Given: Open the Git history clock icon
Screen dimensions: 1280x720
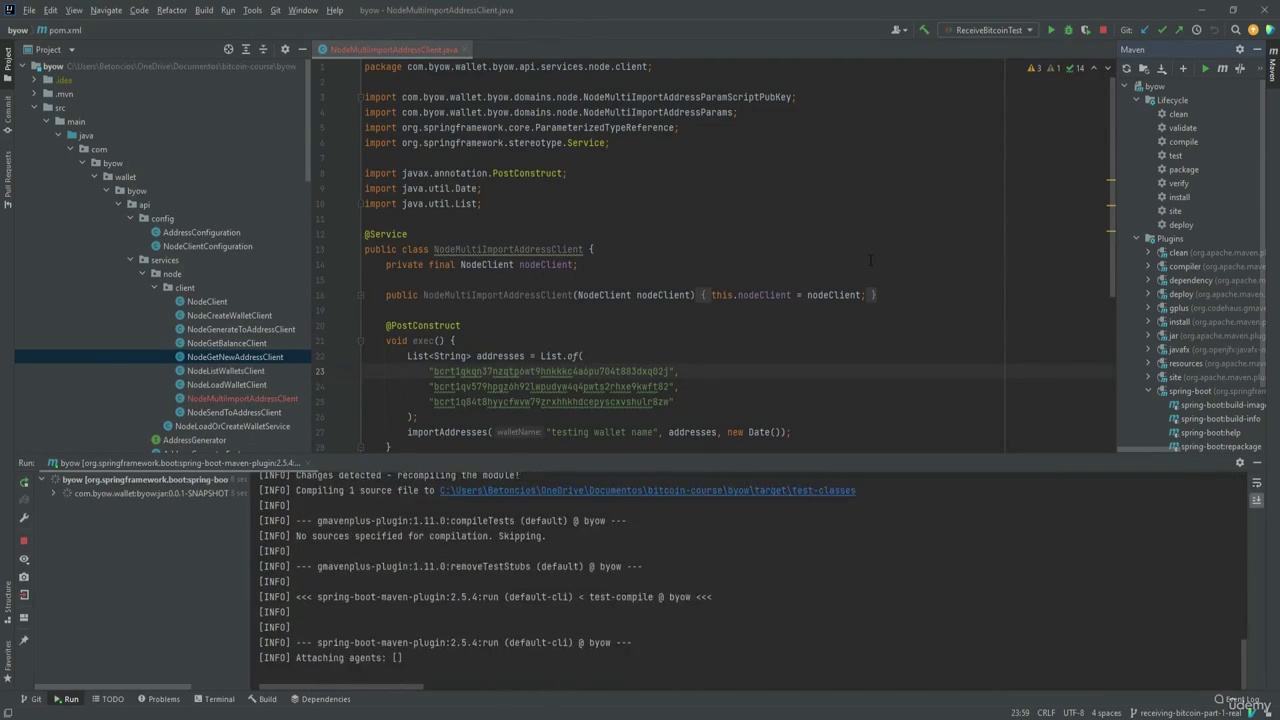Looking at the screenshot, I should tap(1196, 30).
